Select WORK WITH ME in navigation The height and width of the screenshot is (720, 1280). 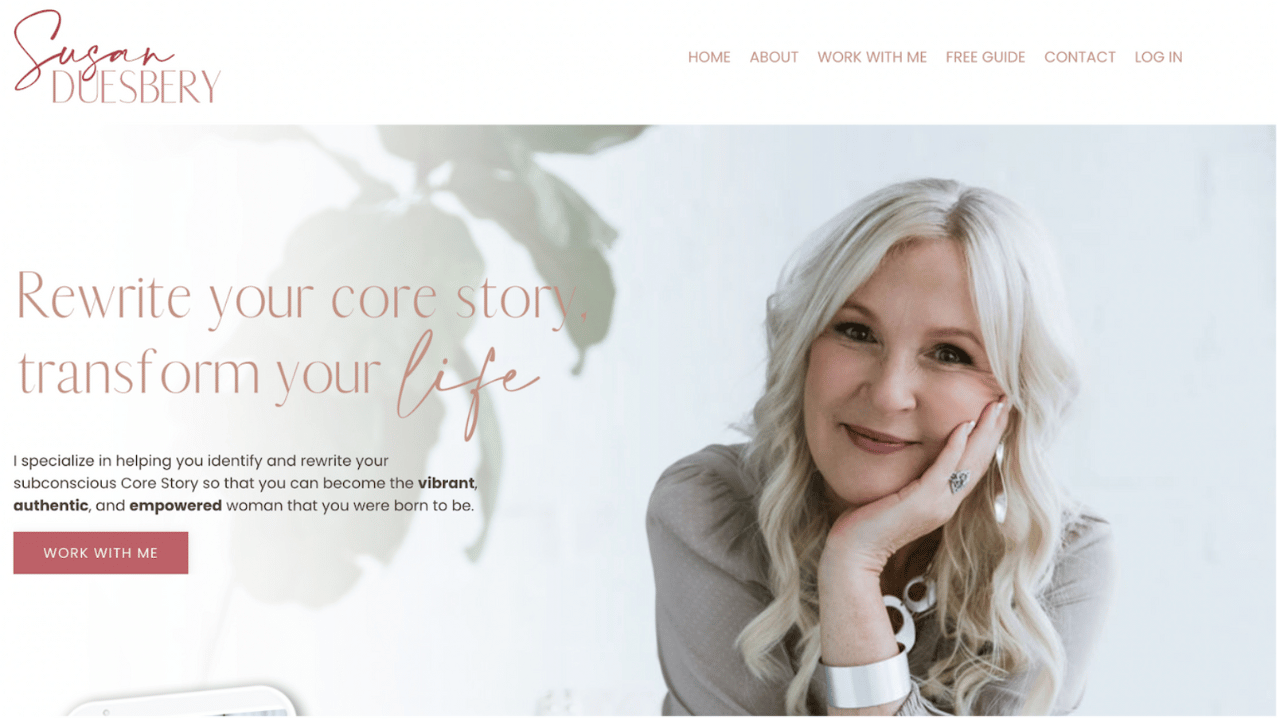click(x=872, y=57)
